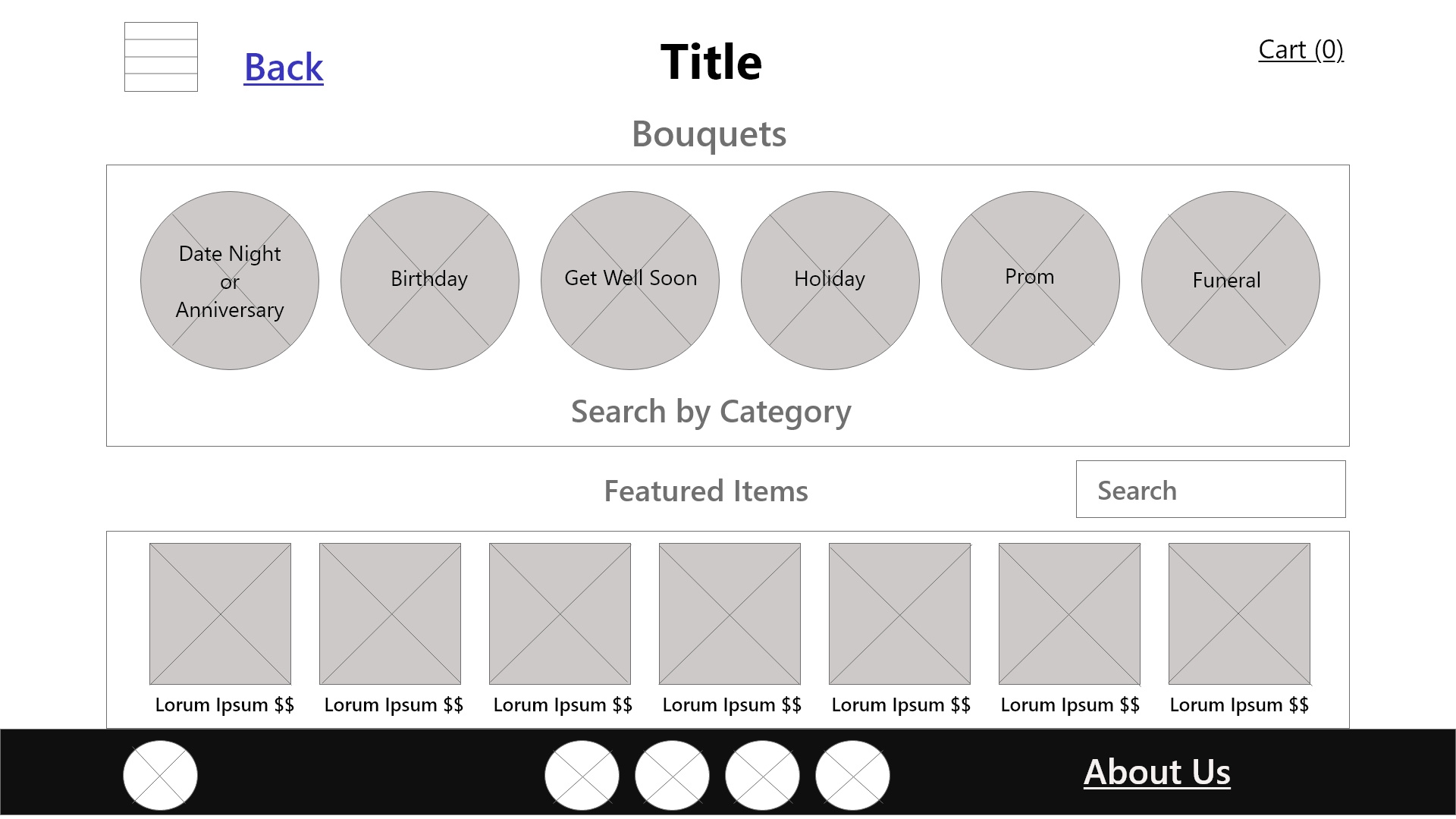Screen dimensions: 1456x819
Task: Select the Funeral category circle
Action: tap(1231, 281)
